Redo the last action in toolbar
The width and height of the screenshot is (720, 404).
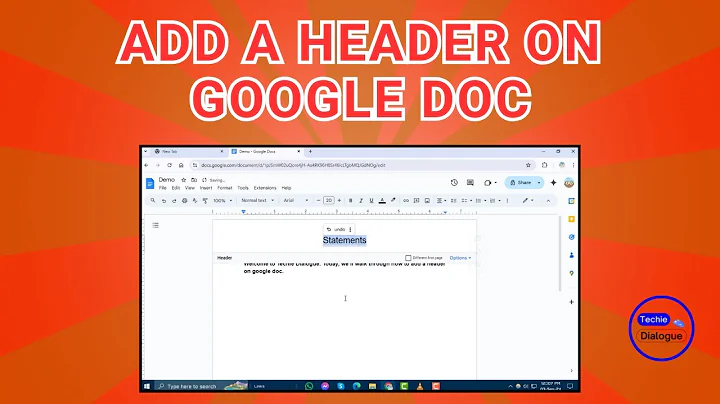pos(174,201)
